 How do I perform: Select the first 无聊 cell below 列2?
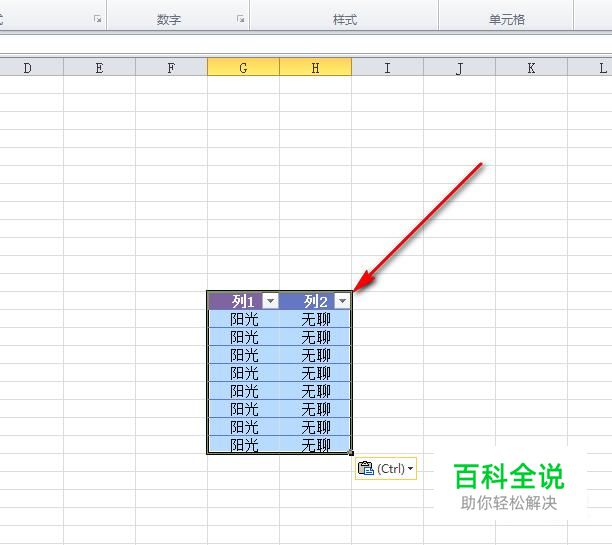(x=315, y=319)
